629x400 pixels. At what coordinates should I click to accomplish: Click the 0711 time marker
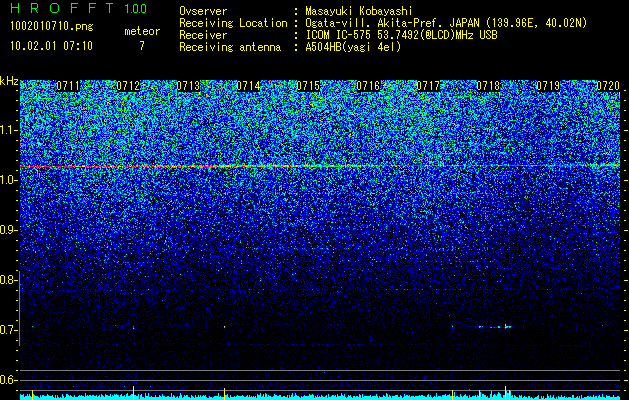click(x=68, y=86)
